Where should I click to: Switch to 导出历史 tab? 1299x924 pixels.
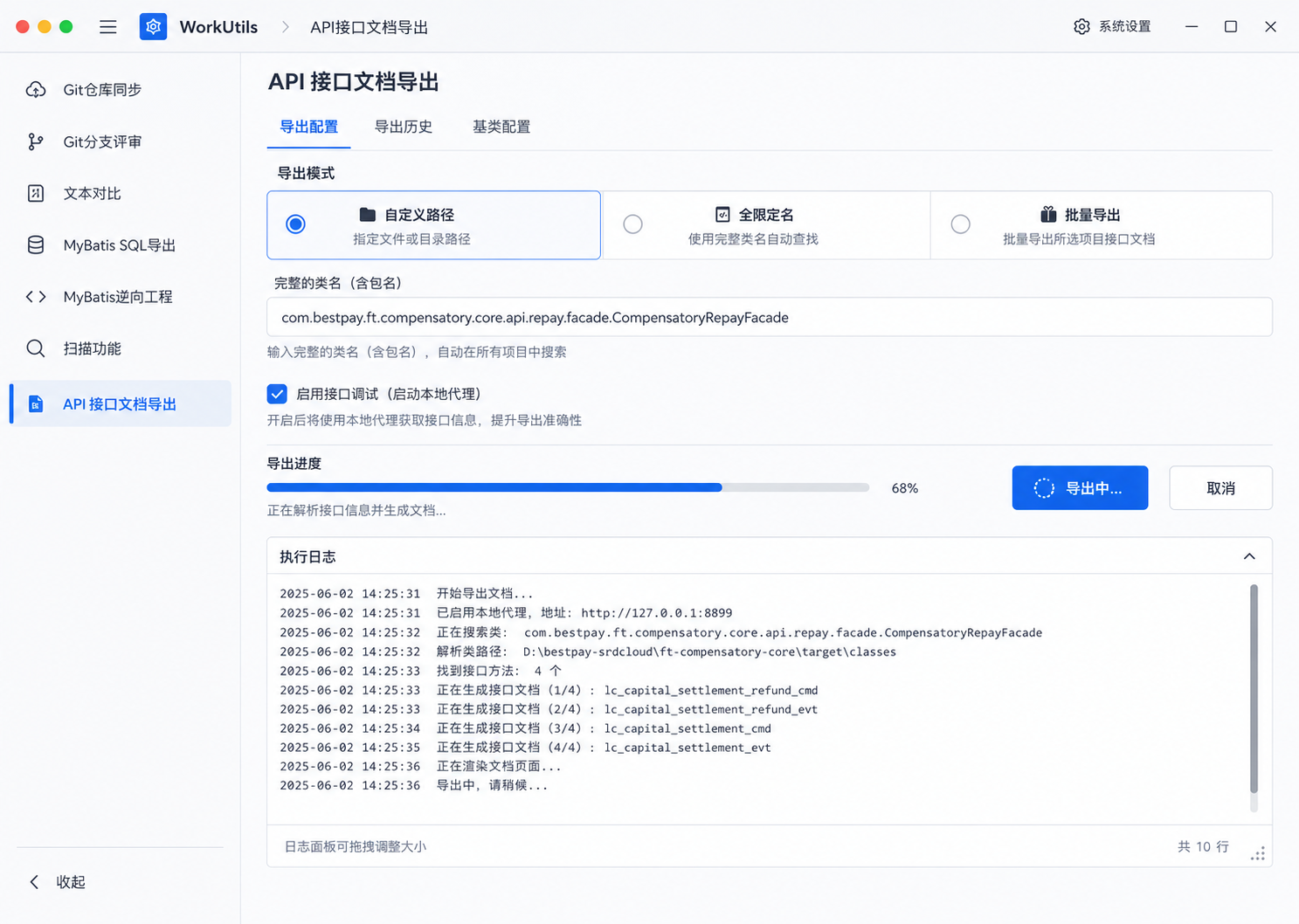pos(404,128)
